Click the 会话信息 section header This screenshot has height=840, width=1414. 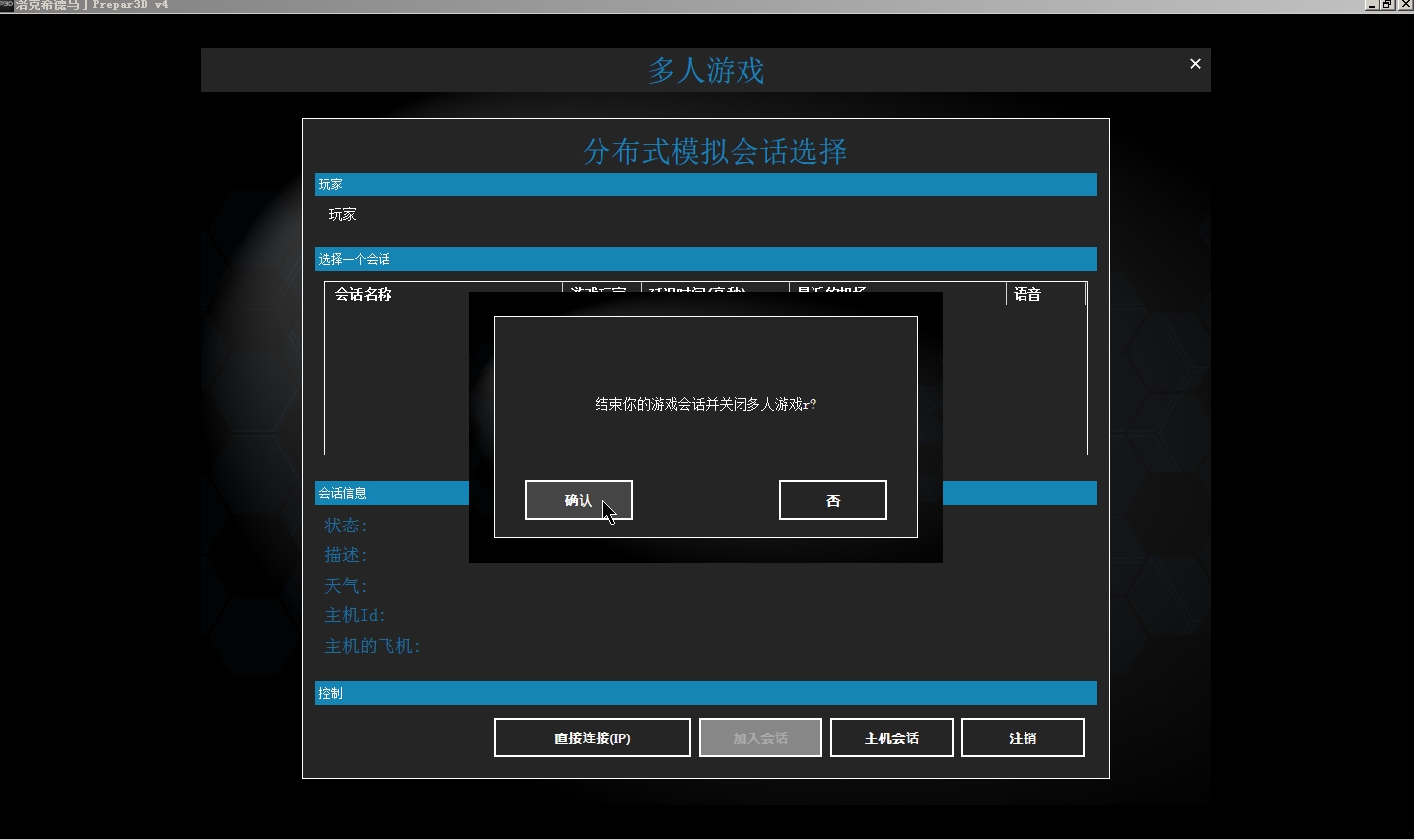[391, 493]
